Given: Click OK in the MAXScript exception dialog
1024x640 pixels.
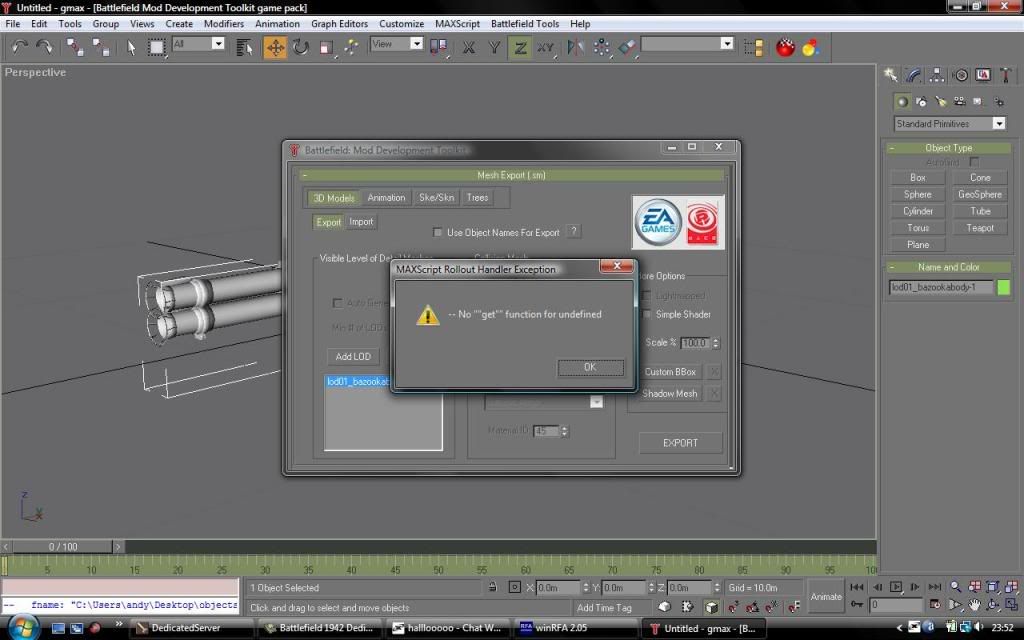Looking at the screenshot, I should point(590,367).
